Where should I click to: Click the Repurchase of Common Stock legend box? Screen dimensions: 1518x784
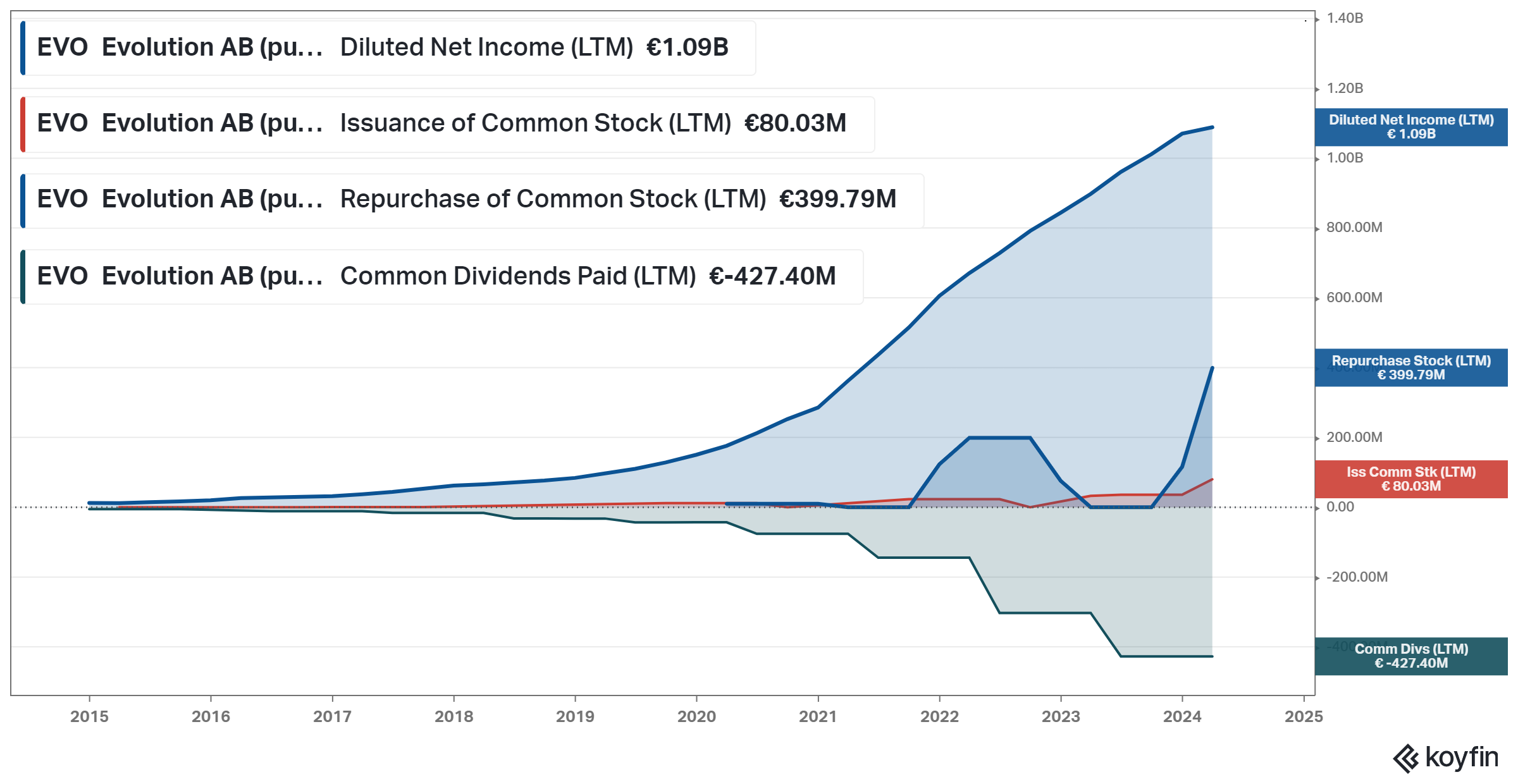tap(472, 200)
